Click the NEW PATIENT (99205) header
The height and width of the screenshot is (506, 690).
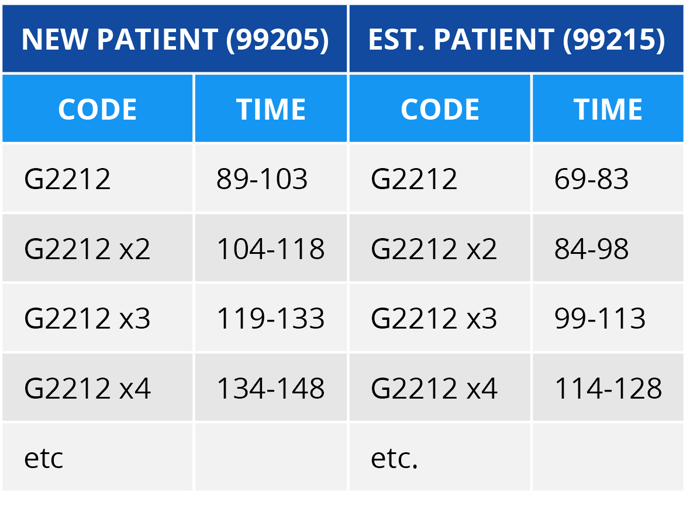[175, 39]
